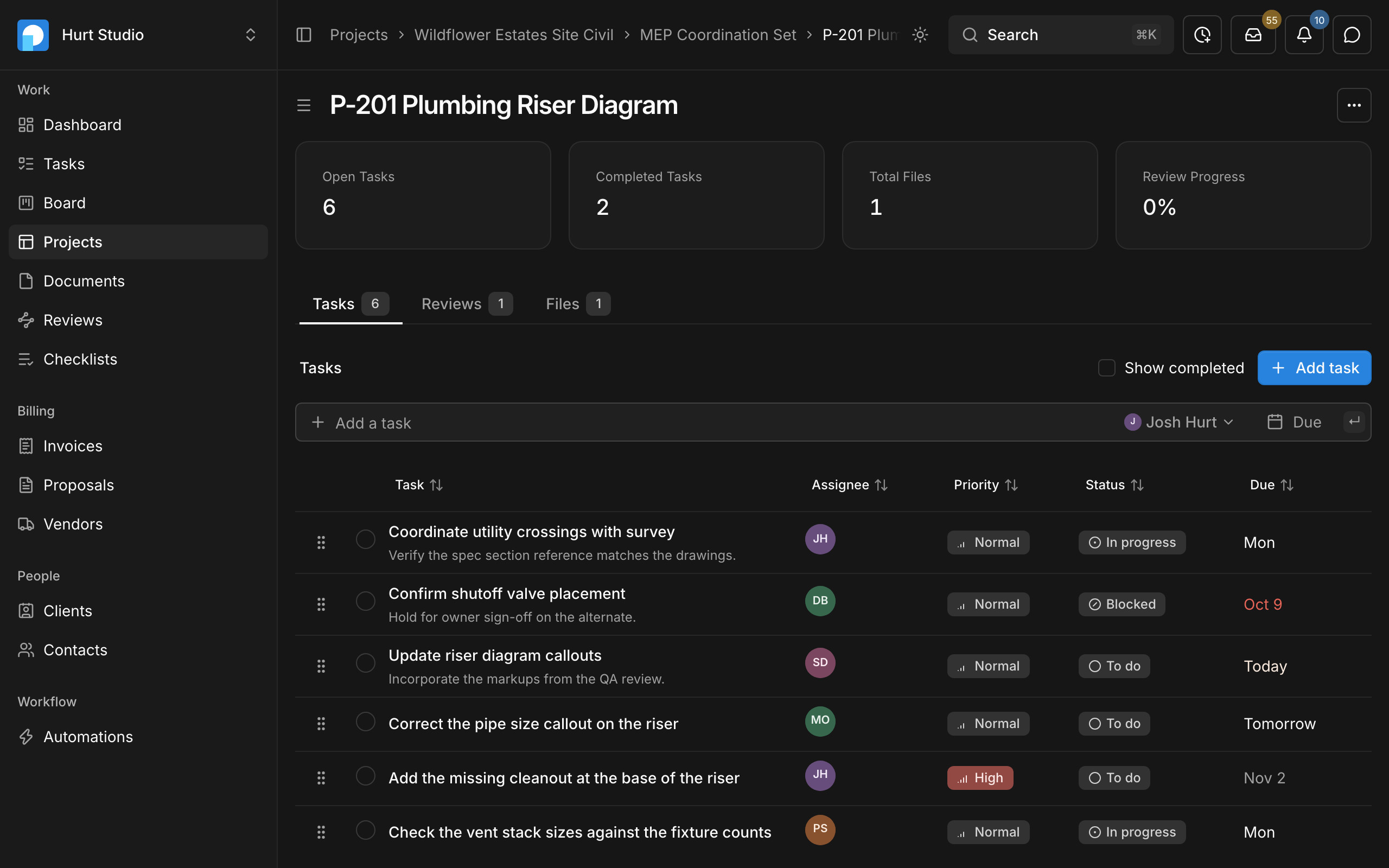Open the Josh Hurt assignee dropdown
1389x868 pixels.
[1178, 423]
